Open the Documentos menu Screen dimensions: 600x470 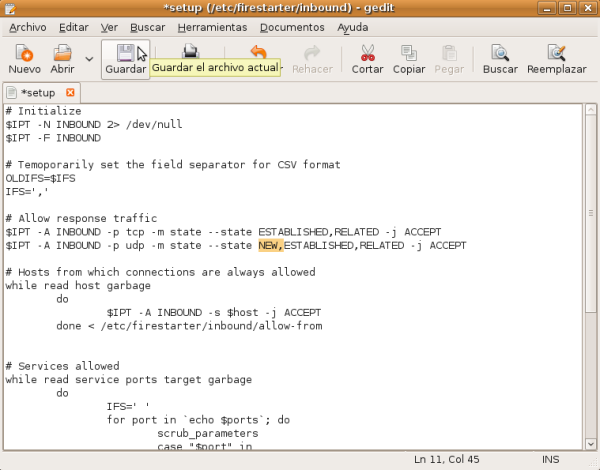click(293, 27)
